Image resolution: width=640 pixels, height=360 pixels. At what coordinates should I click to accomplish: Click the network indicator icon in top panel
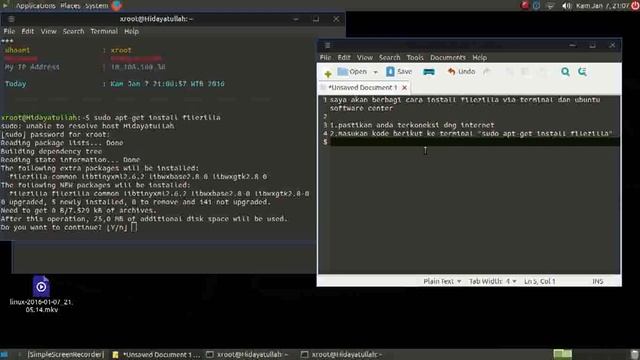point(551,6)
